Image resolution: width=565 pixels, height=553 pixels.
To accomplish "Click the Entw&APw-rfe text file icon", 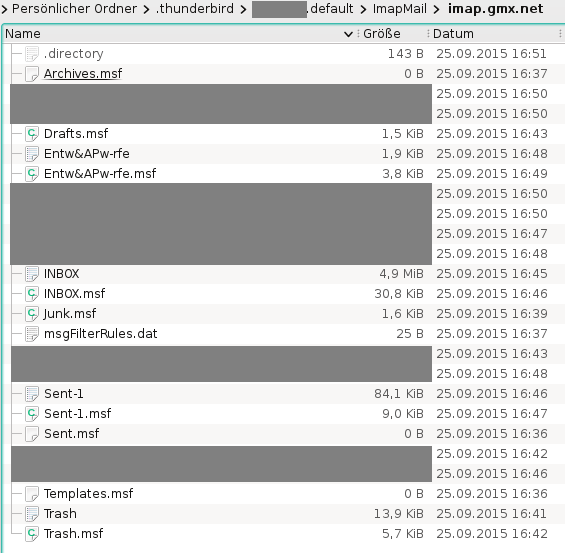I will (32, 154).
